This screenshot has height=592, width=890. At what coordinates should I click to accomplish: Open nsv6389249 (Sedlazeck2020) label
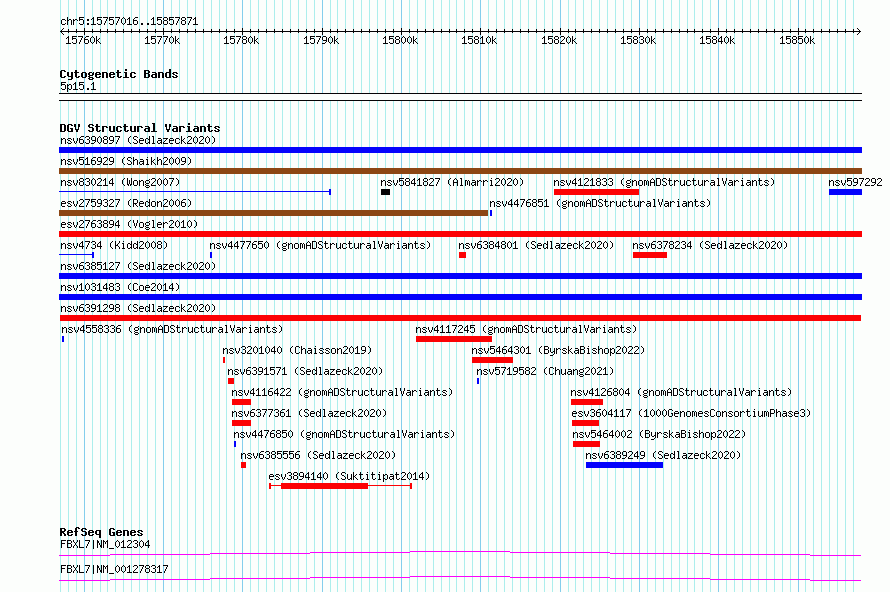[x=664, y=455]
